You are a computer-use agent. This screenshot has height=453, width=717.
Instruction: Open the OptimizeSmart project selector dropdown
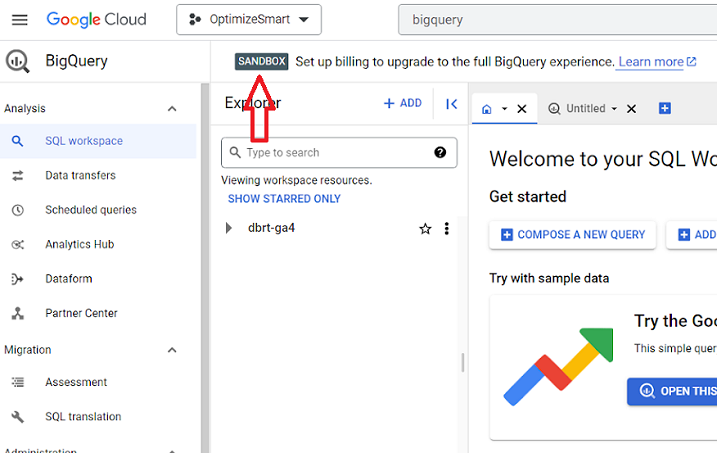[x=249, y=19]
